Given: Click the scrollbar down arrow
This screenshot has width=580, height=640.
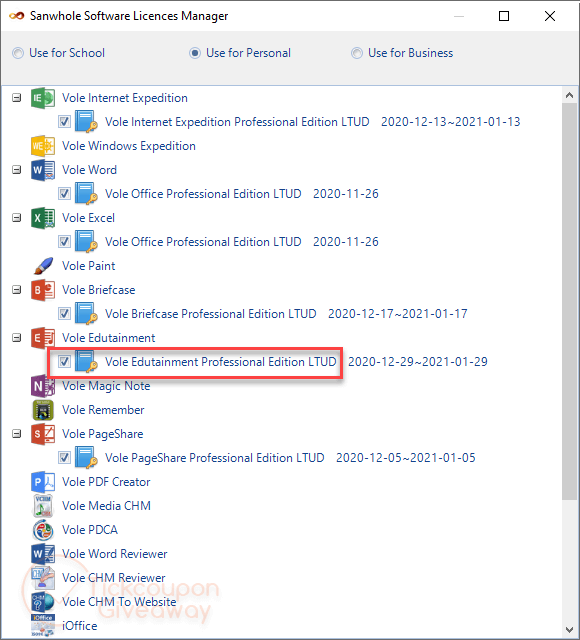Looking at the screenshot, I should [x=570, y=629].
